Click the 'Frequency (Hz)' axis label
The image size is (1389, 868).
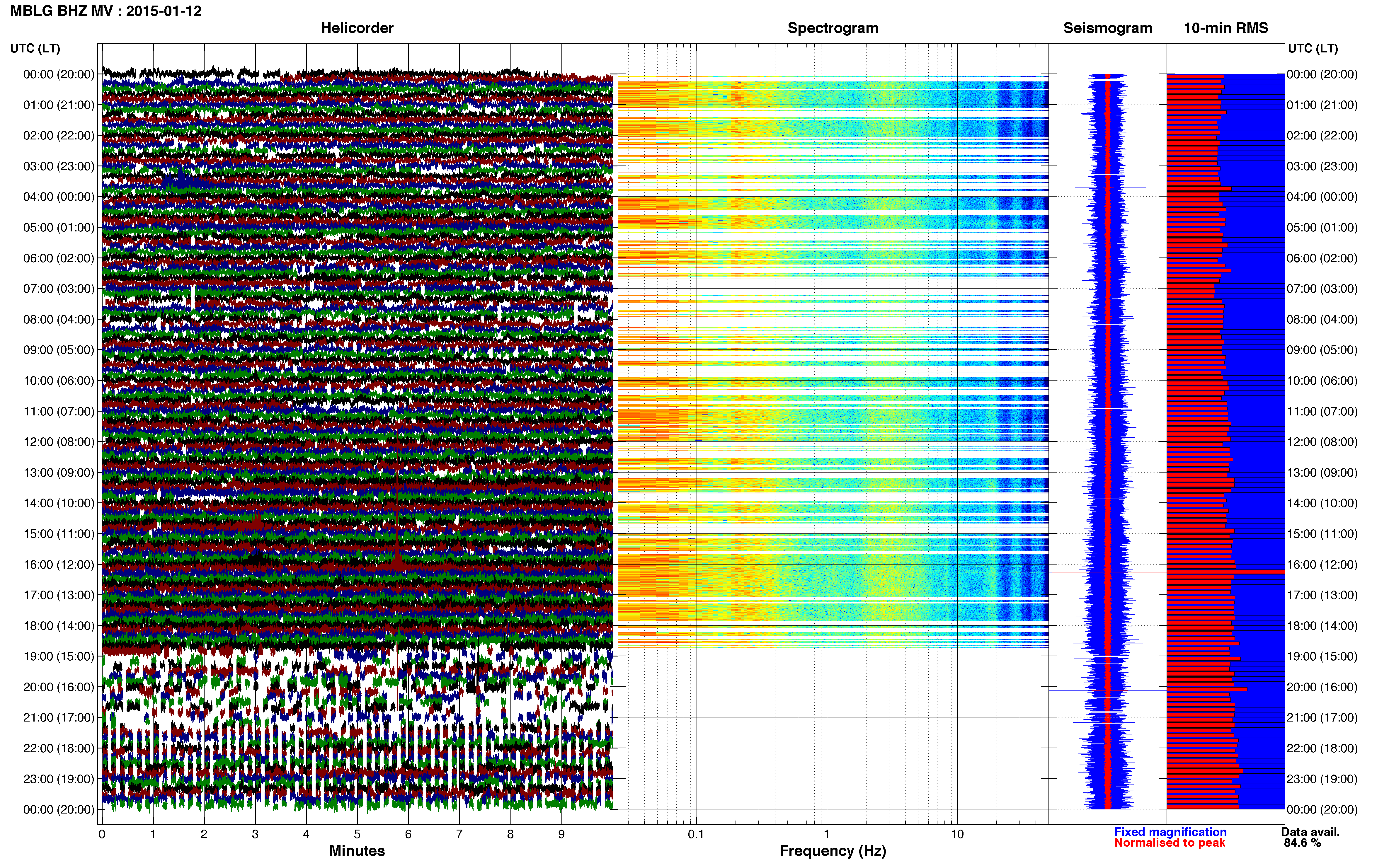pyautogui.click(x=833, y=851)
